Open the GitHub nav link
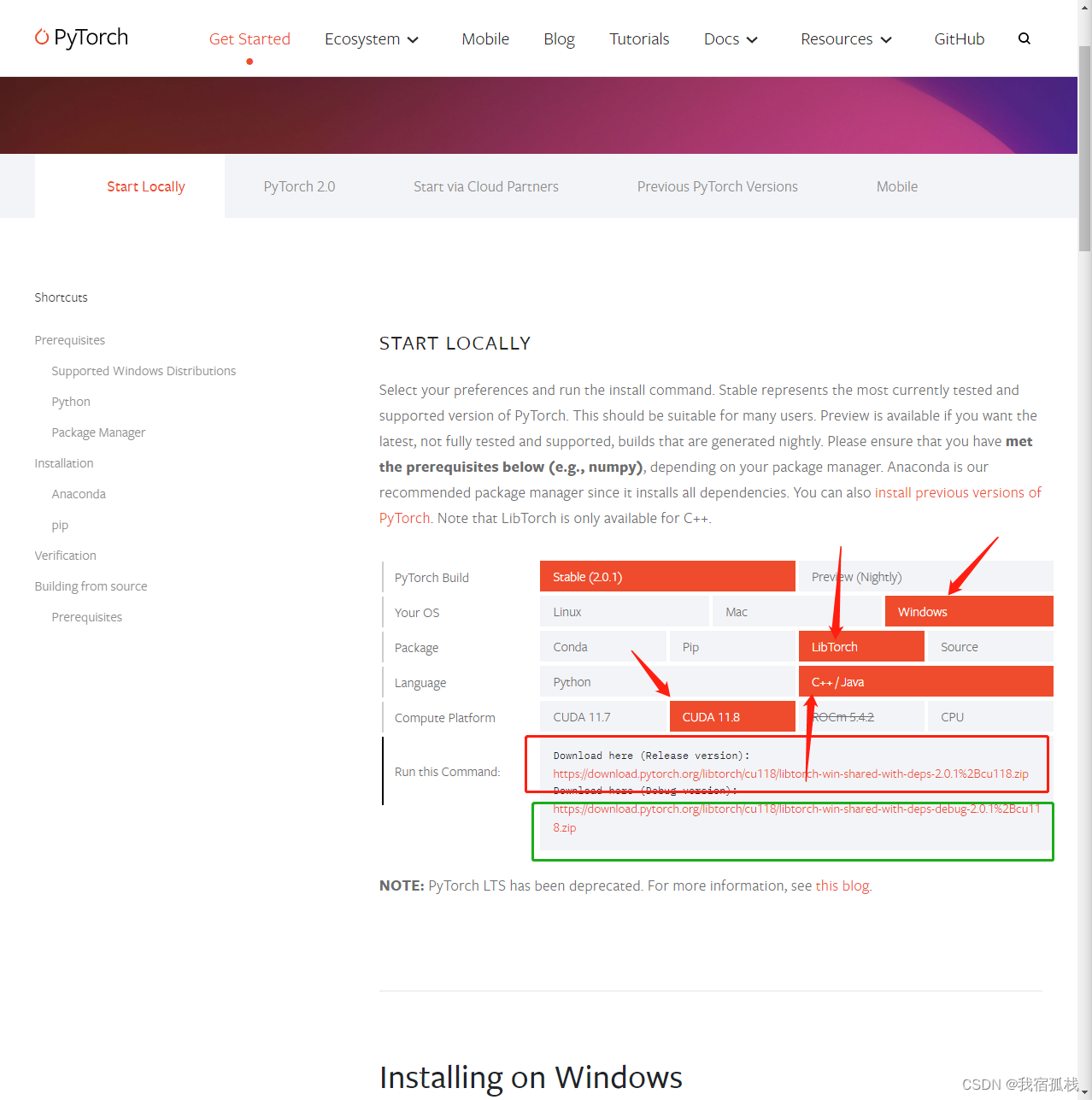Image resolution: width=1092 pixels, height=1100 pixels. 959,39
